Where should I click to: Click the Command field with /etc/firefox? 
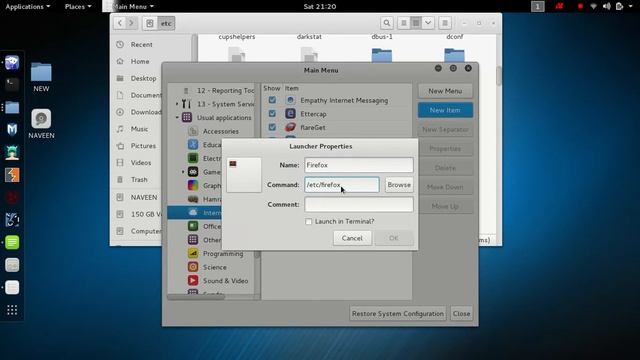coord(342,184)
